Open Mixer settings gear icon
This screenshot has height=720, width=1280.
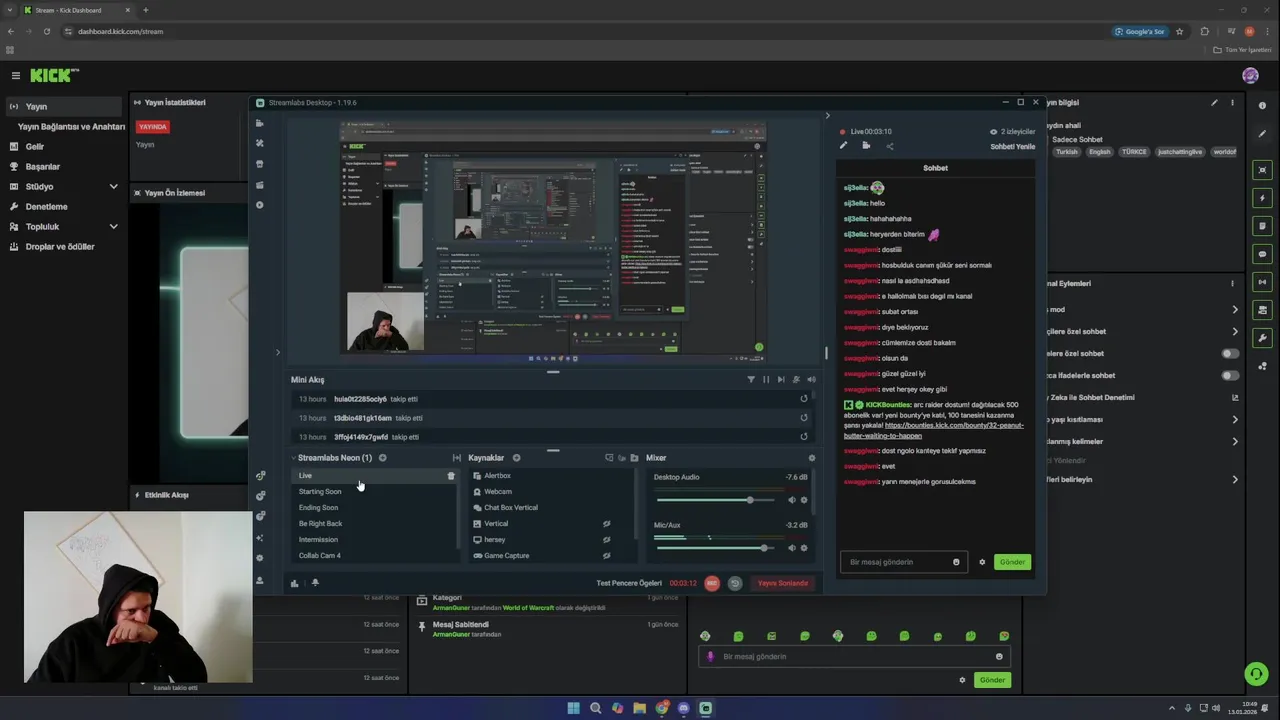[811, 458]
